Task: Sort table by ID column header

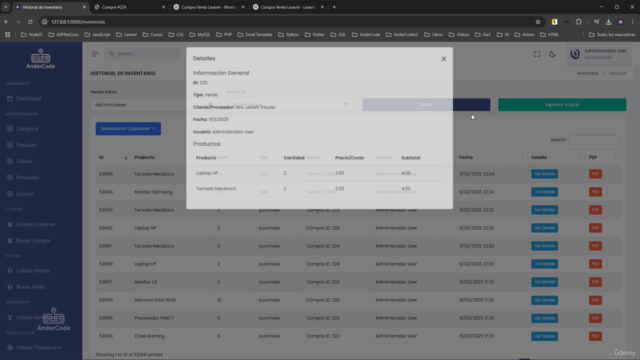Action: (113, 158)
